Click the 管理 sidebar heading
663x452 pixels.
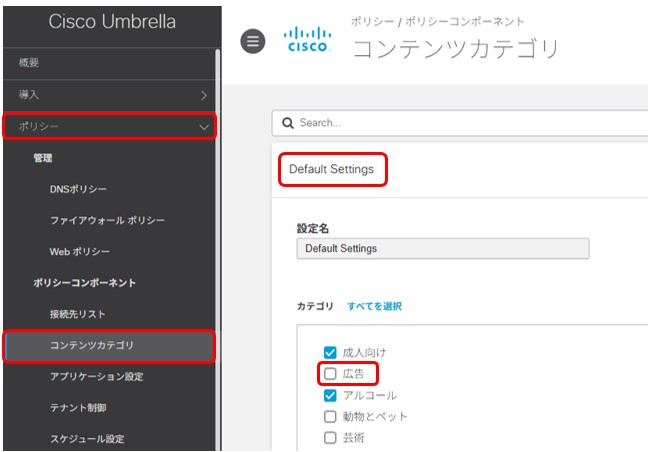pyautogui.click(x=43, y=158)
